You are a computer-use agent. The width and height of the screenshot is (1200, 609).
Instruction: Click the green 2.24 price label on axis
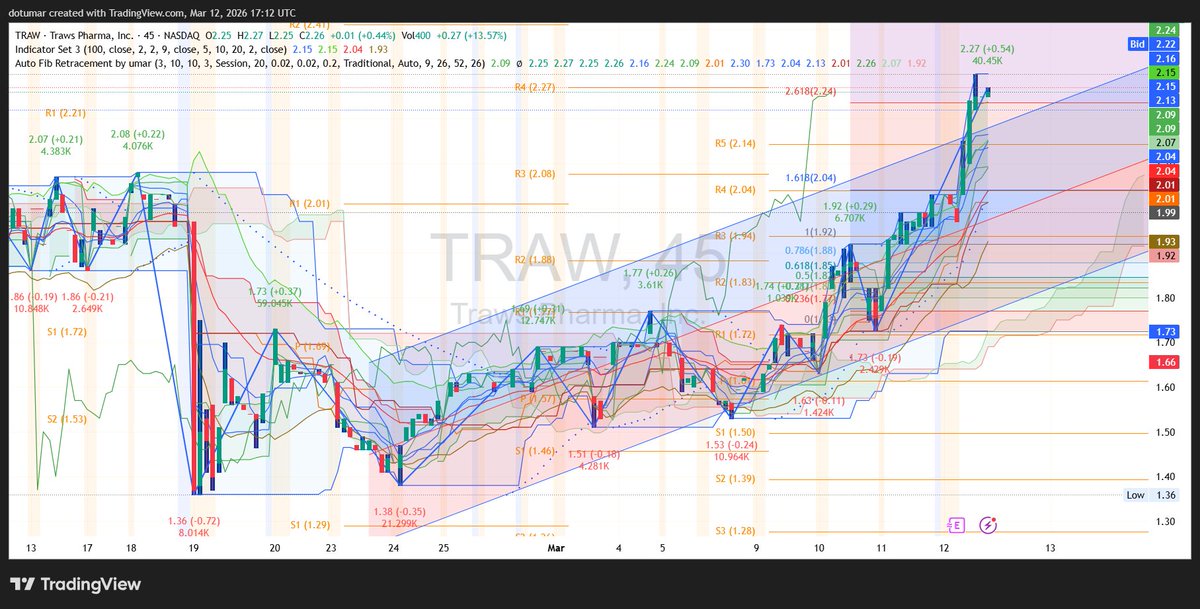point(1165,31)
